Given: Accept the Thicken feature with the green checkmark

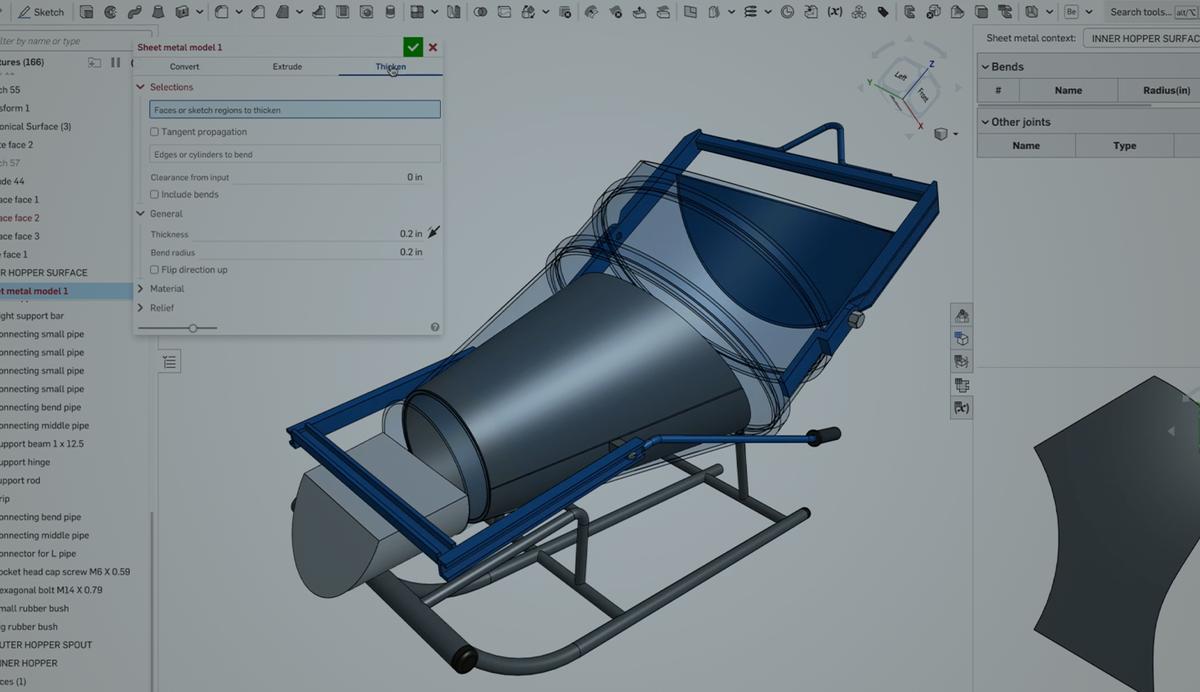Looking at the screenshot, I should pos(412,46).
